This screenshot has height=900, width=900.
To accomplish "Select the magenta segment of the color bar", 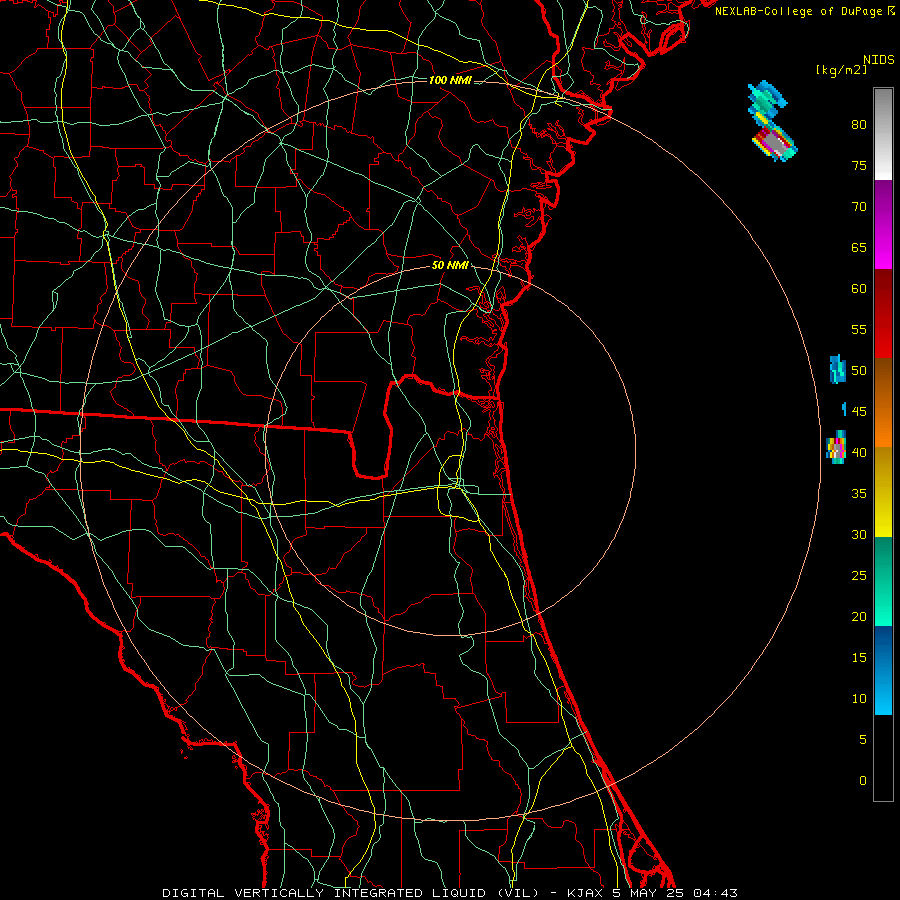I will pos(883,225).
